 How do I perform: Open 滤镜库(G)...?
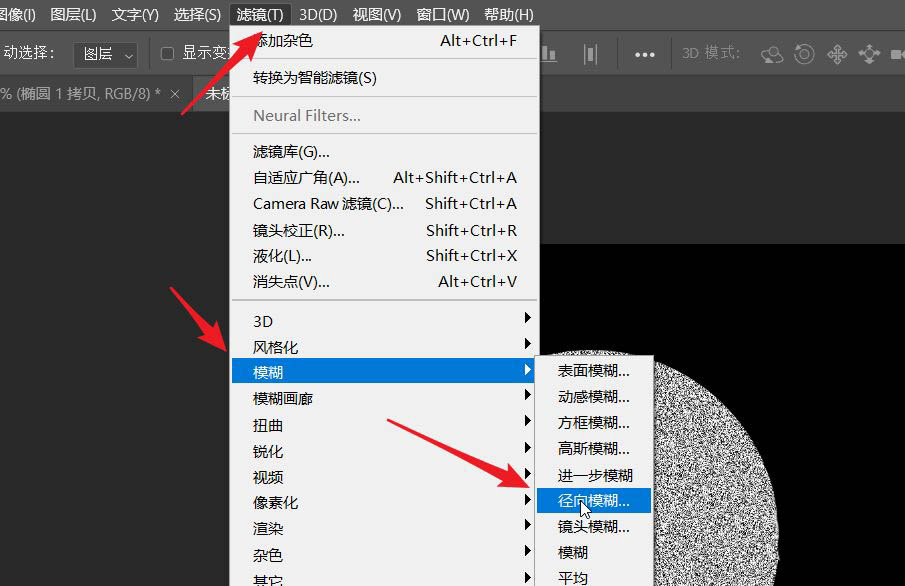(385, 152)
